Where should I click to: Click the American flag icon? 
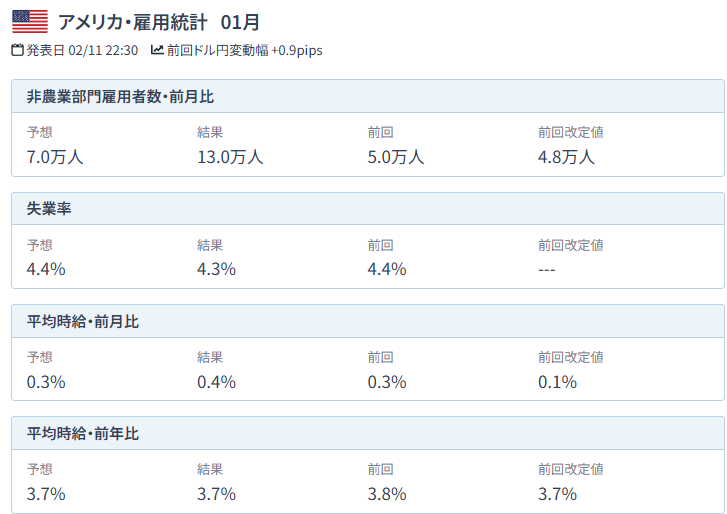click(29, 21)
